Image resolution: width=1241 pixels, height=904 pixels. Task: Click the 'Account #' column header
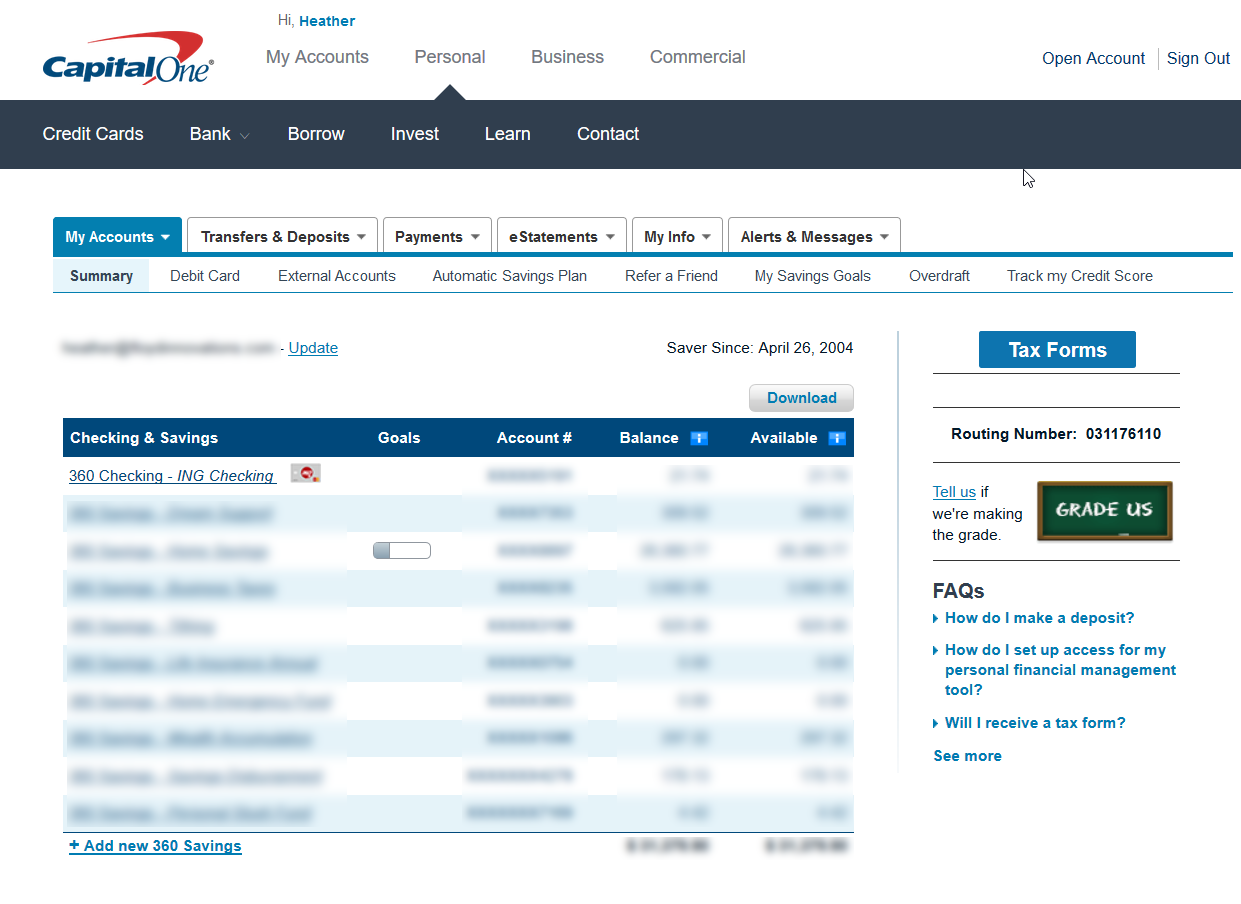coord(534,438)
